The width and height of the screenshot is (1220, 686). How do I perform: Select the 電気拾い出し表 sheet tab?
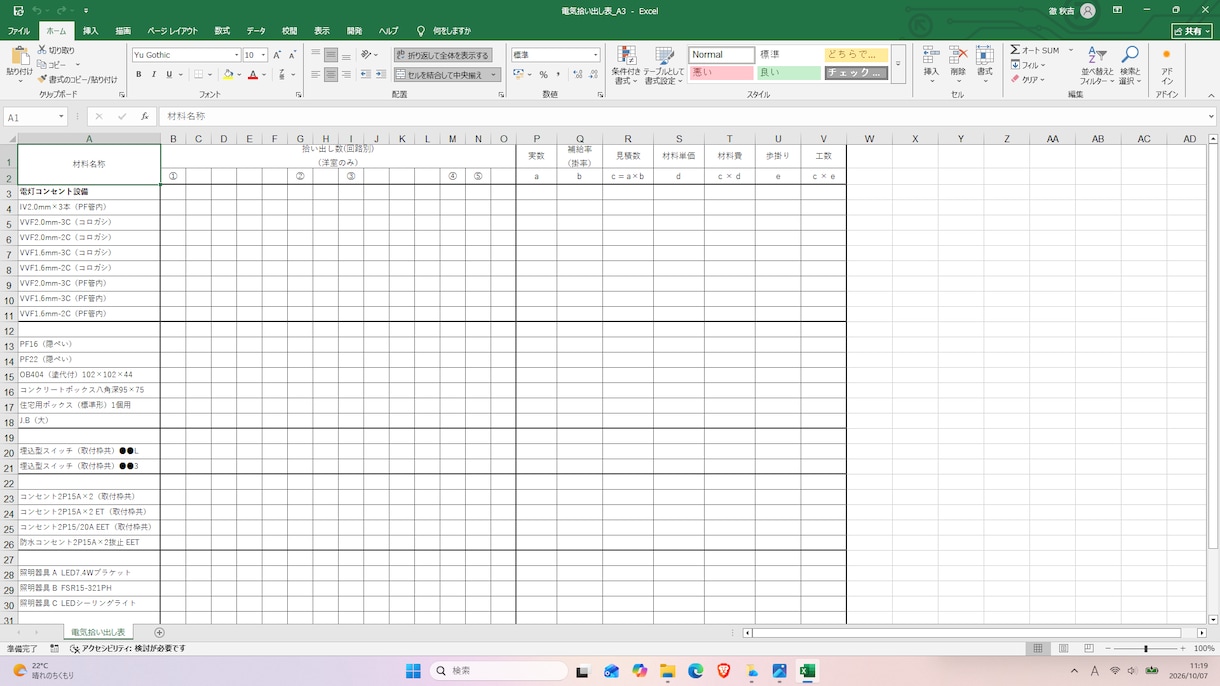[98, 632]
